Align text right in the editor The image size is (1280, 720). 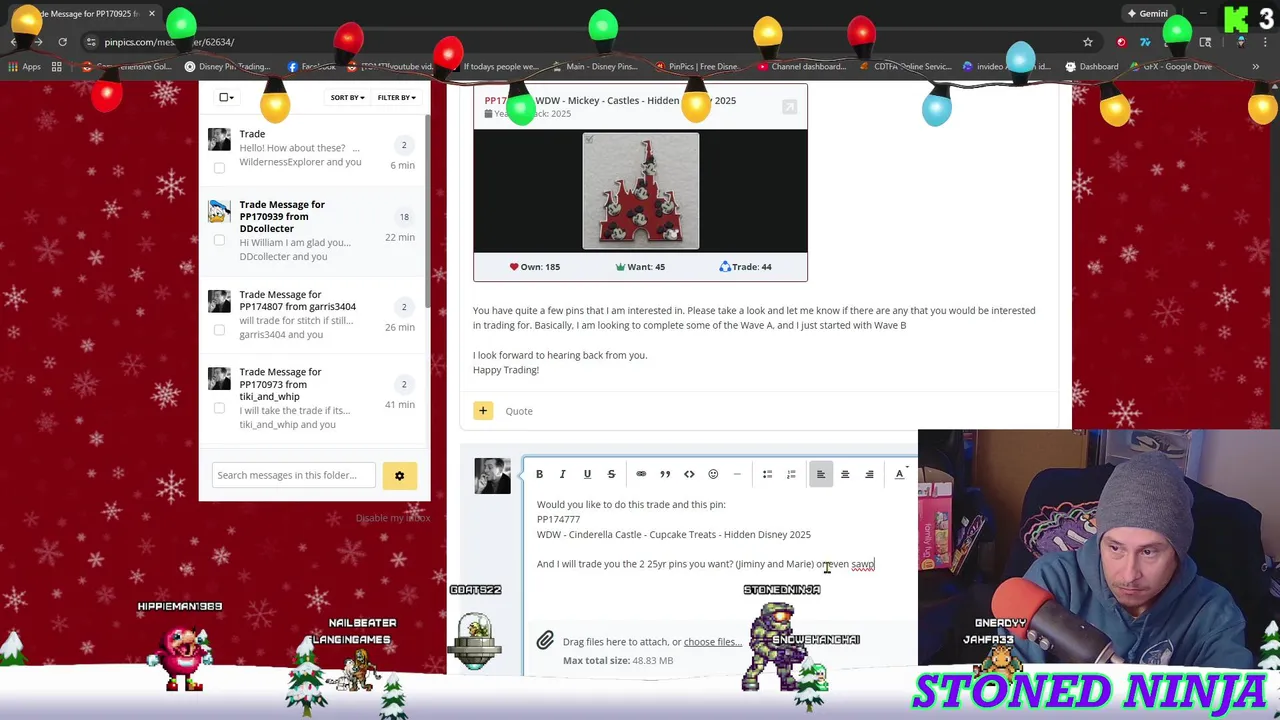[869, 474]
